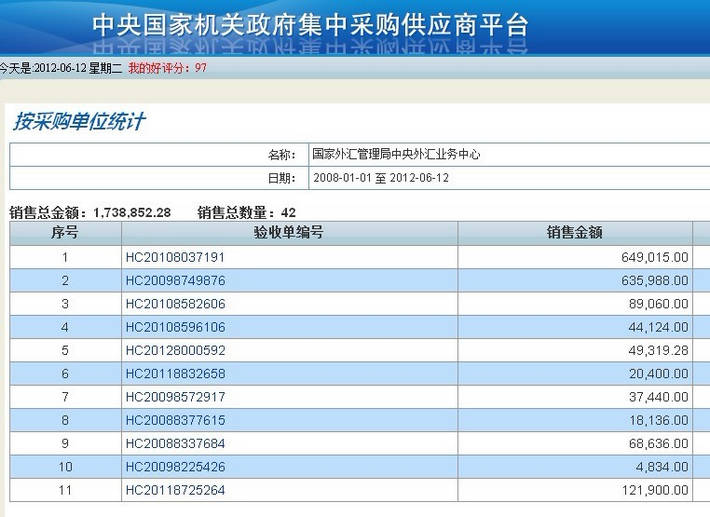Click the 验收单编号 column header
710x517 pixels.
[x=289, y=232]
